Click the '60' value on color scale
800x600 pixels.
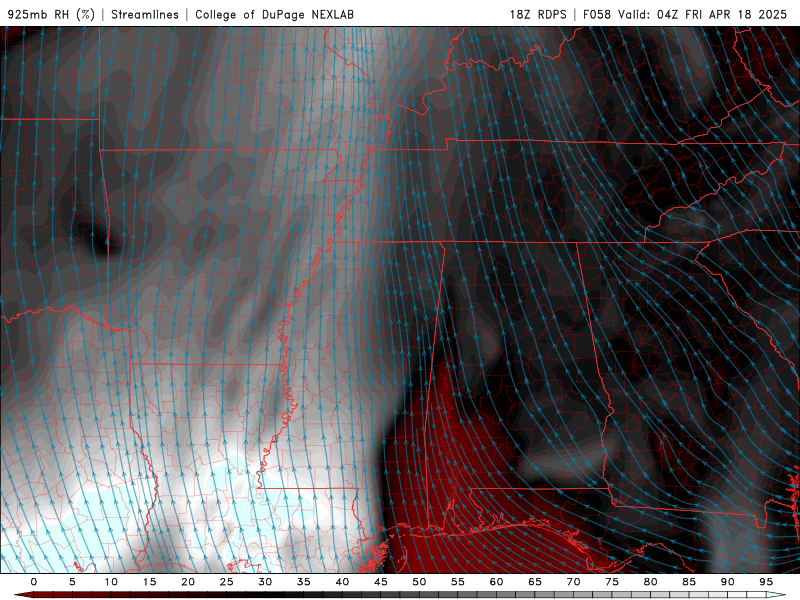click(x=496, y=582)
